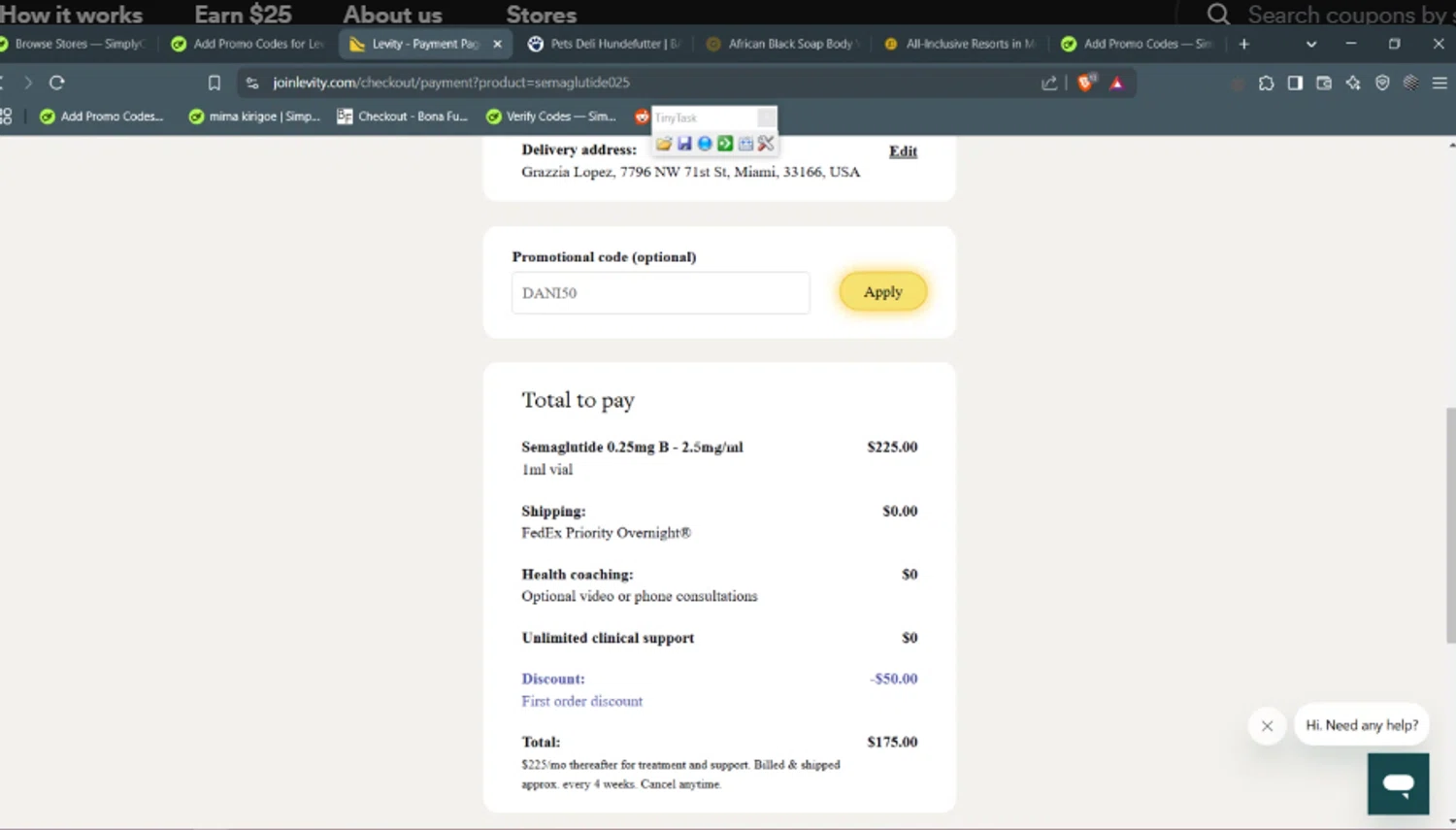Click the search magnifier icon in the top header

click(x=1218, y=14)
